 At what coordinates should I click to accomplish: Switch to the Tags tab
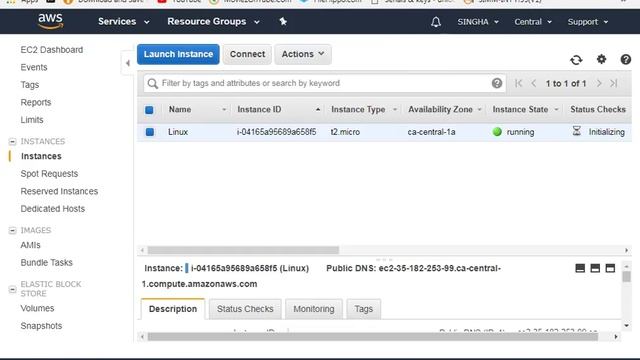(363, 309)
